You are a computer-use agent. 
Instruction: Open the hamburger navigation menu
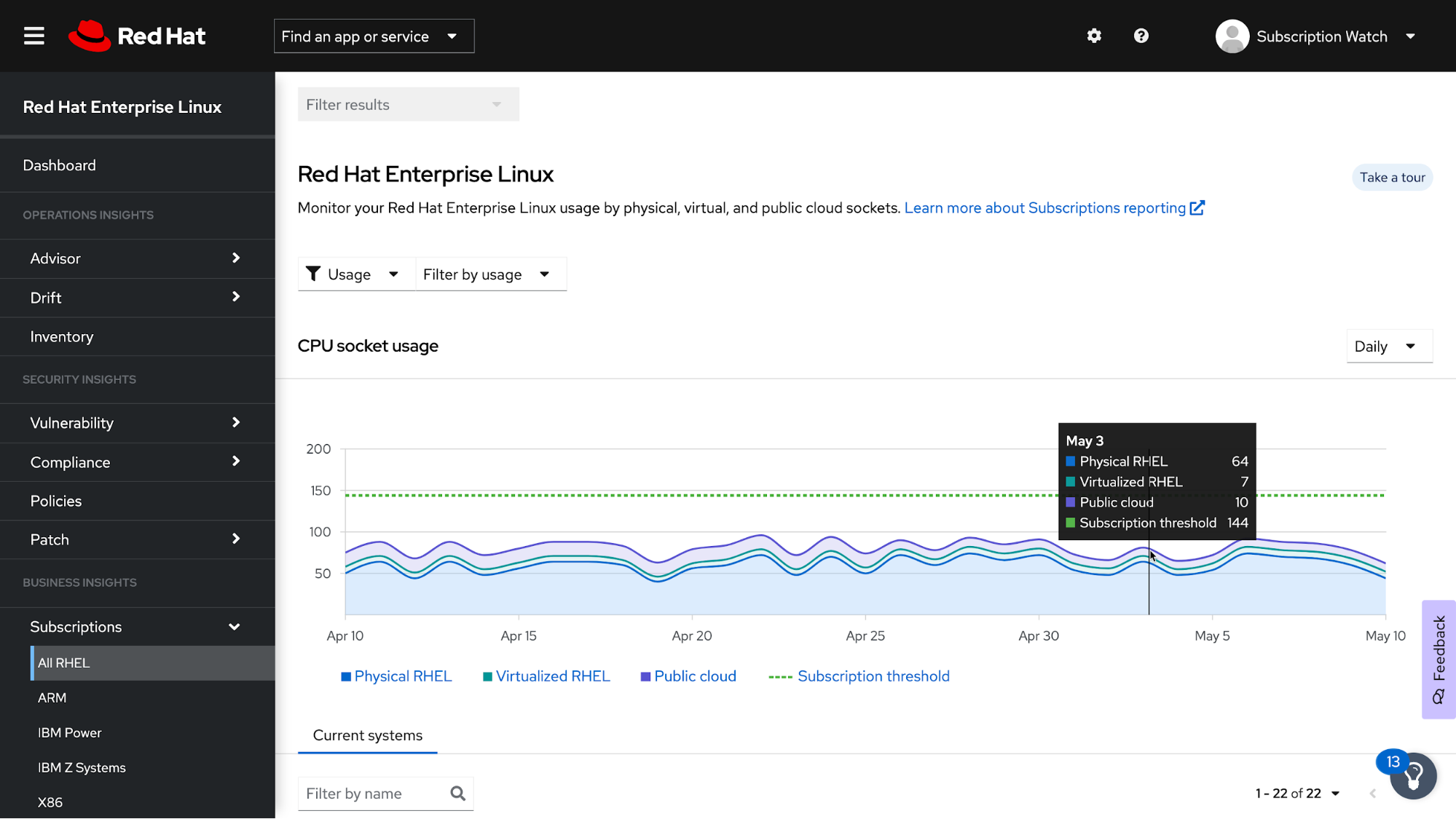(34, 36)
